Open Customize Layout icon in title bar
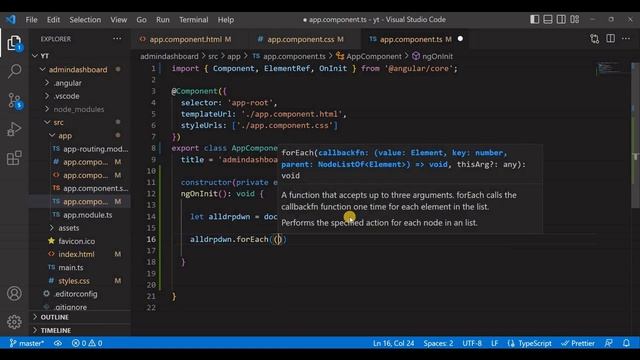This screenshot has height=360, width=640. 575,19
